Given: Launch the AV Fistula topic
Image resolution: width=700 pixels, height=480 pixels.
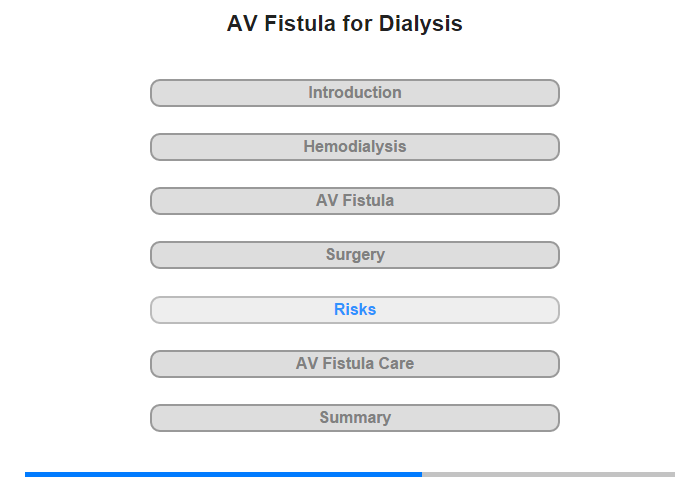Looking at the screenshot, I should pos(354,201).
